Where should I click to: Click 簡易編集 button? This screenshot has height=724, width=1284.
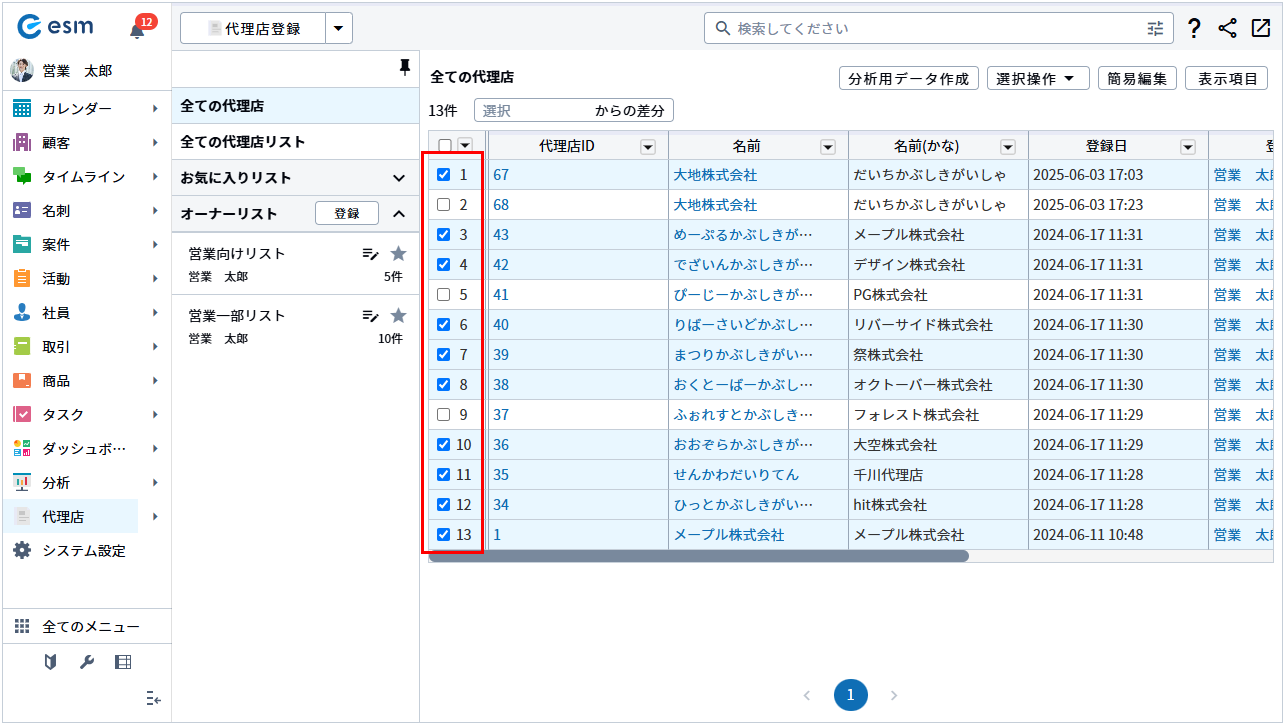pyautogui.click(x=1137, y=79)
